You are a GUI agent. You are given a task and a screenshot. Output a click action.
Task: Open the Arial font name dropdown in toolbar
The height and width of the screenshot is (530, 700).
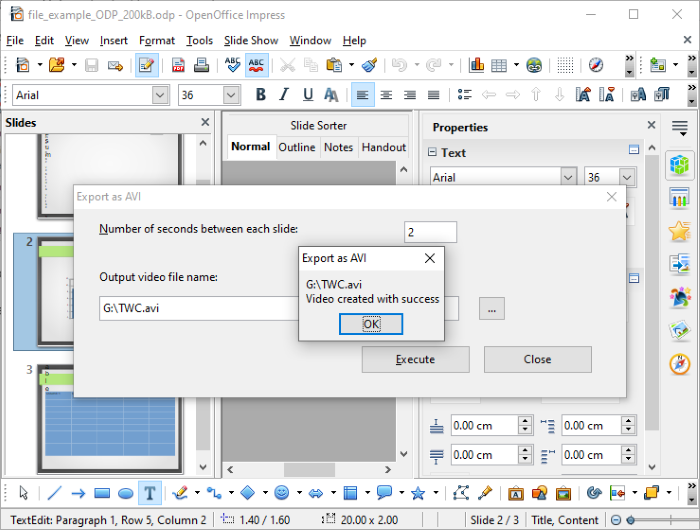(x=160, y=95)
